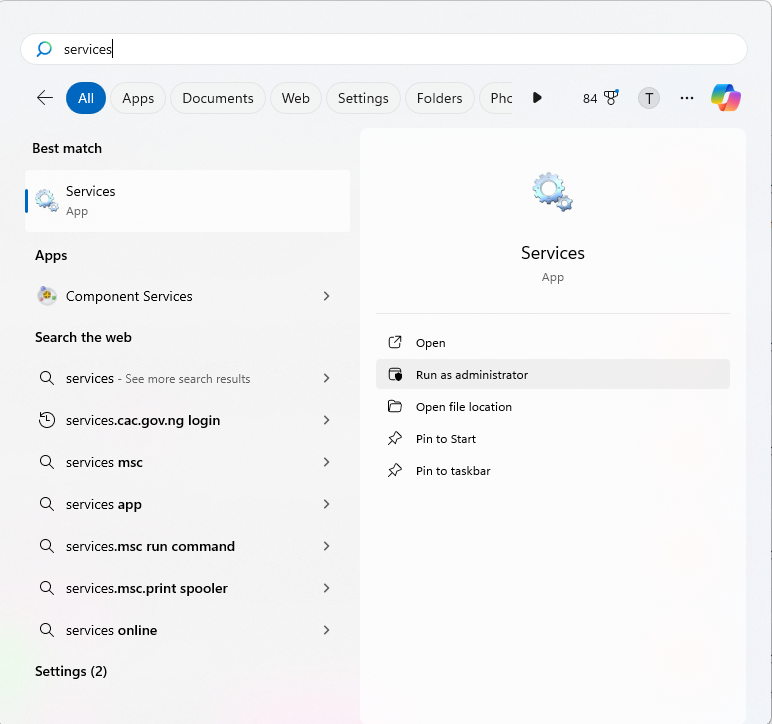
Task: Open the Services best match result
Action: coord(188,200)
